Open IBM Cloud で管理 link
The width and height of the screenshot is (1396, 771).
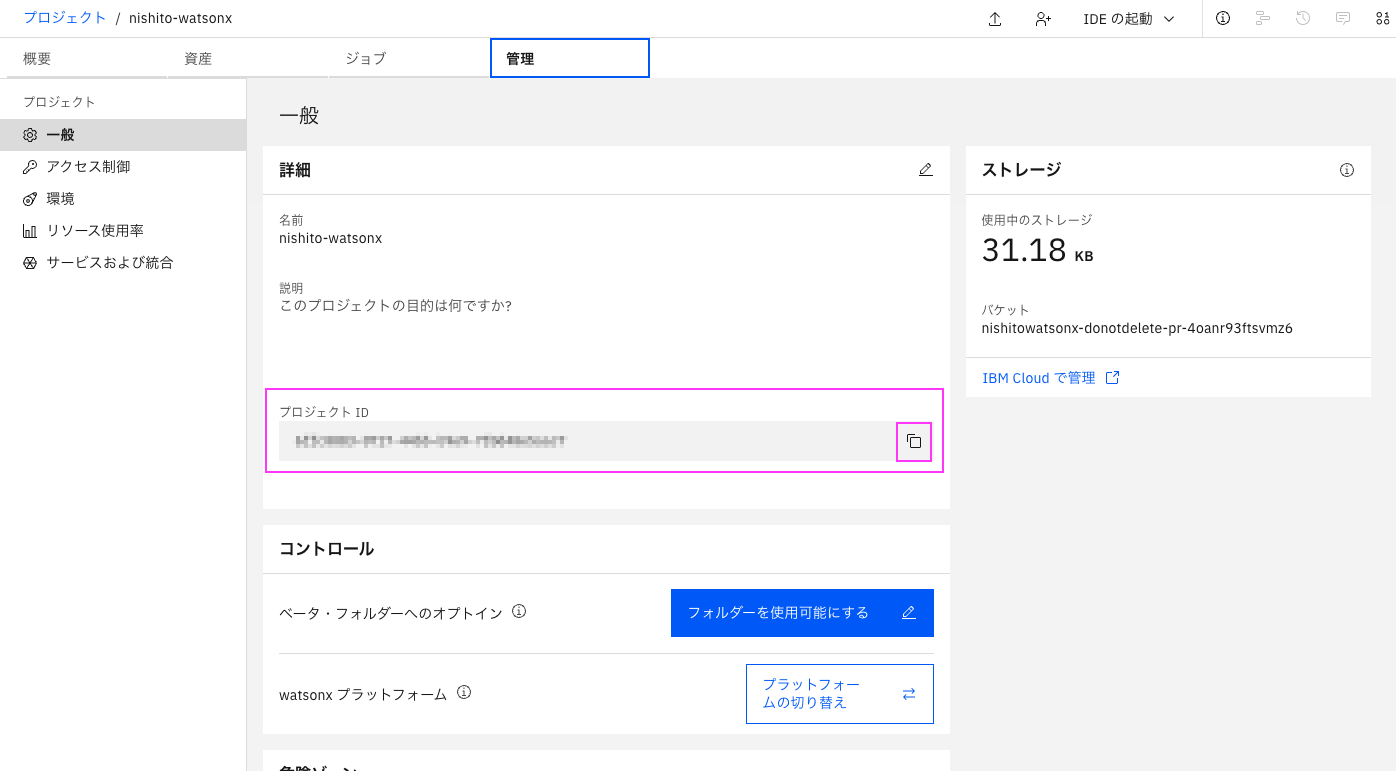click(1039, 378)
